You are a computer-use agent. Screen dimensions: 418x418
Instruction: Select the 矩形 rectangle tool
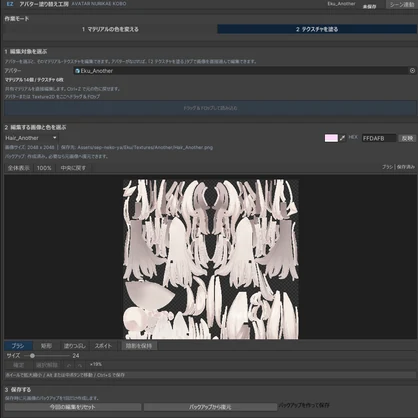pyautogui.click(x=46, y=346)
